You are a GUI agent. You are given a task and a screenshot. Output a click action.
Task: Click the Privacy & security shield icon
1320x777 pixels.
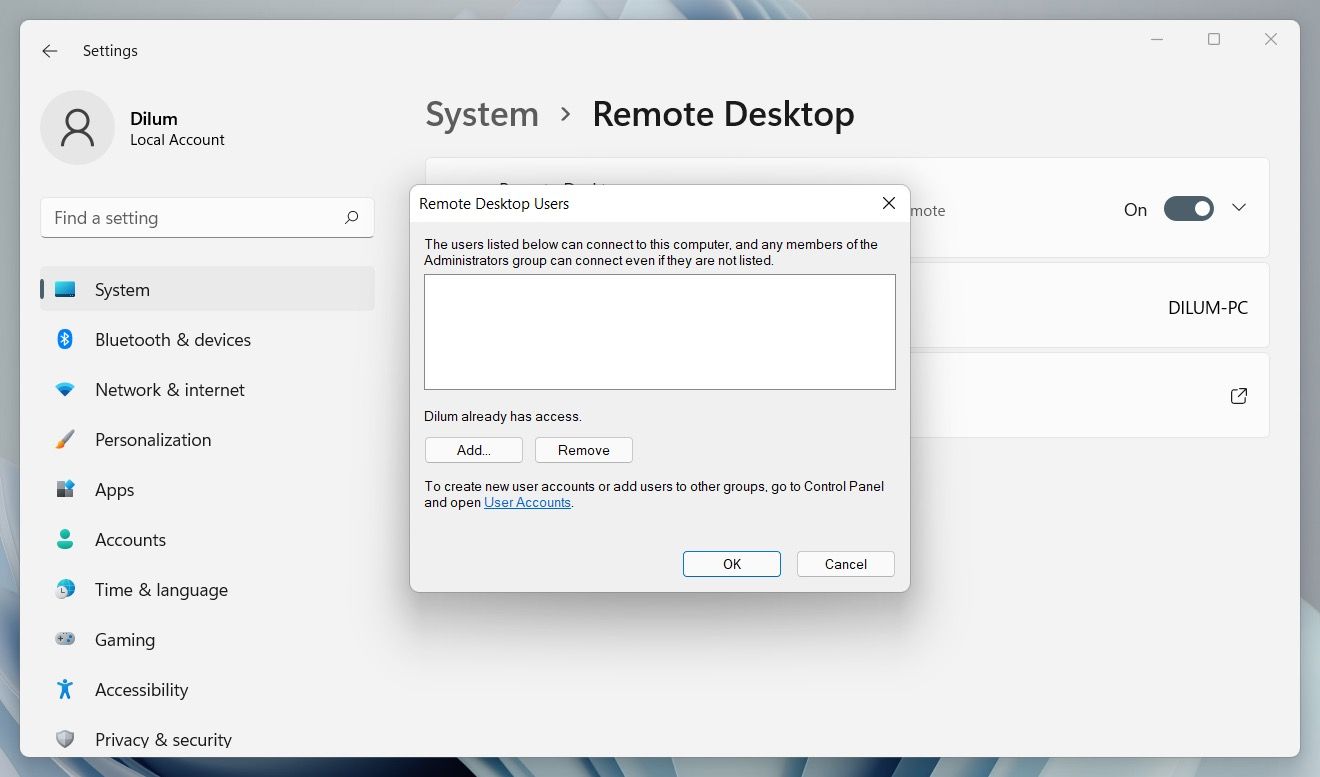[x=64, y=740]
